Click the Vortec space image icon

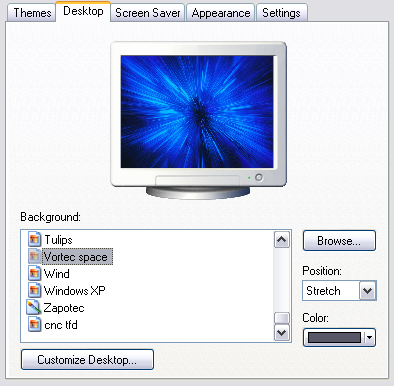(x=34, y=256)
